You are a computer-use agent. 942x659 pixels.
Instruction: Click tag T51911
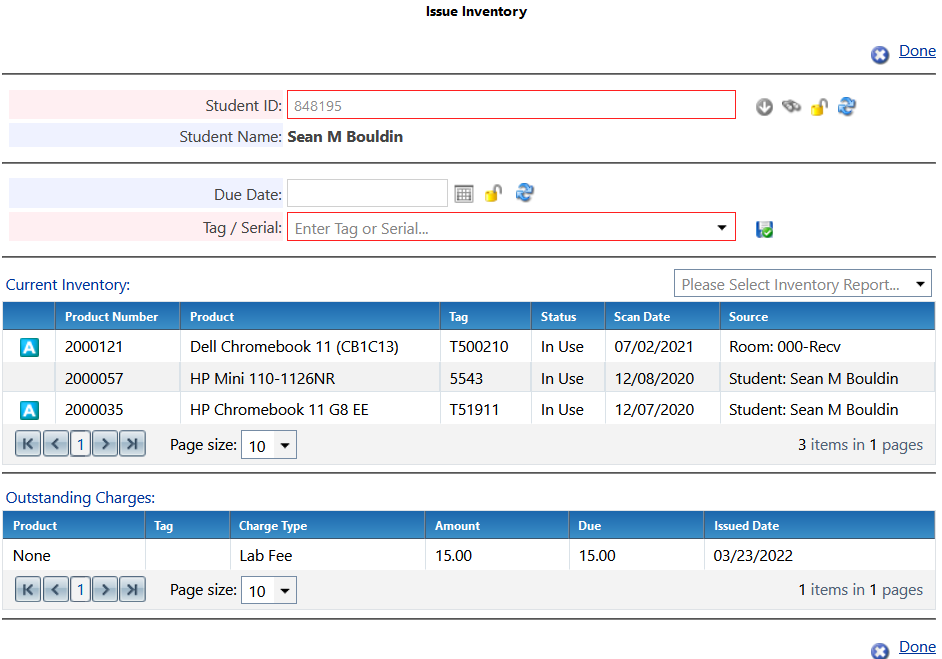tap(474, 410)
